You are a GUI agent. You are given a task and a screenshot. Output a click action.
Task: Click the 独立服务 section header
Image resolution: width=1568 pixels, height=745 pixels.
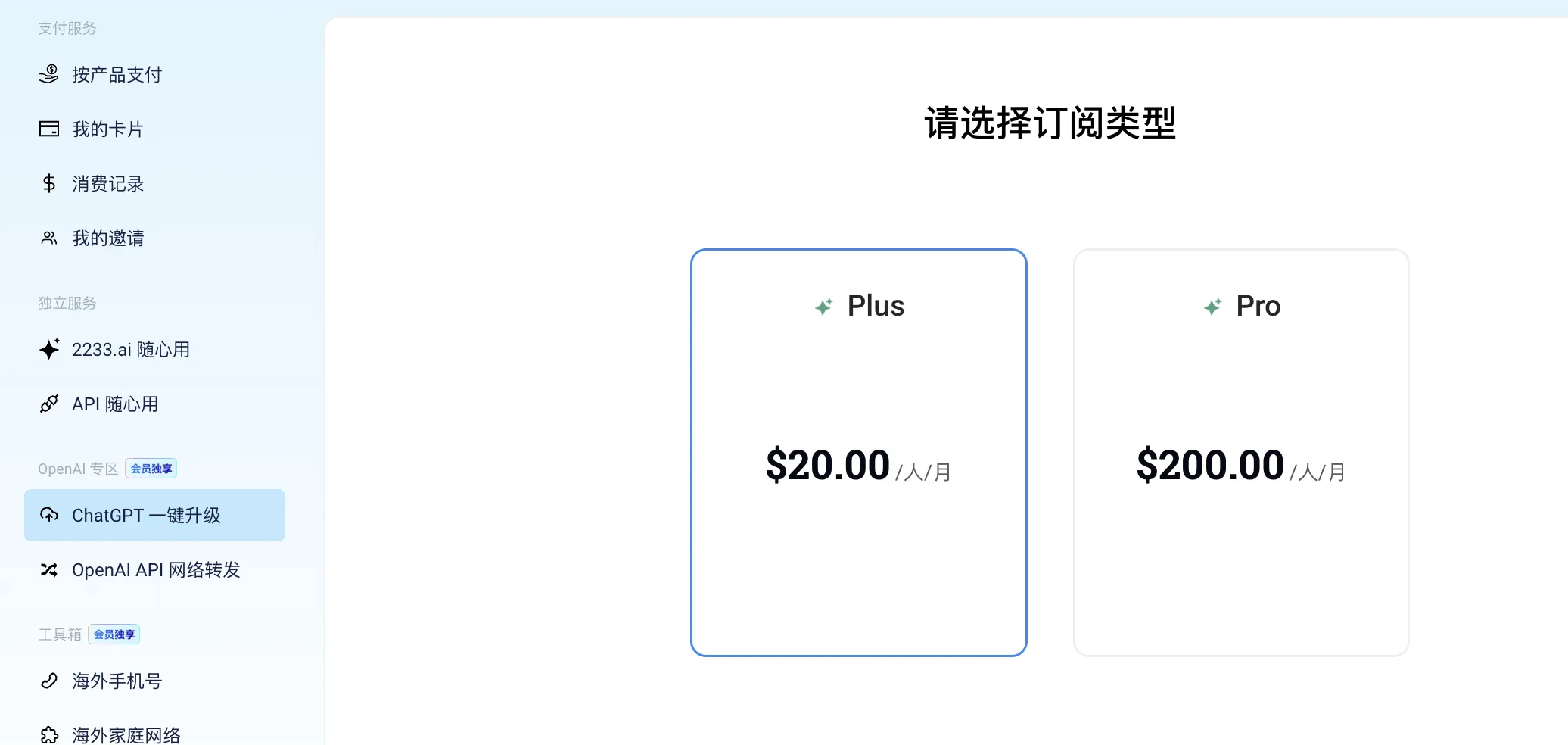67,303
